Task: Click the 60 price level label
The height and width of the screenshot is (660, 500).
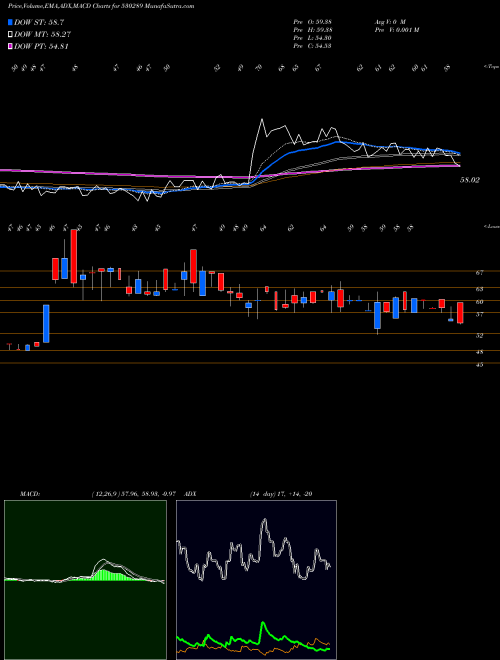Action: click(479, 302)
